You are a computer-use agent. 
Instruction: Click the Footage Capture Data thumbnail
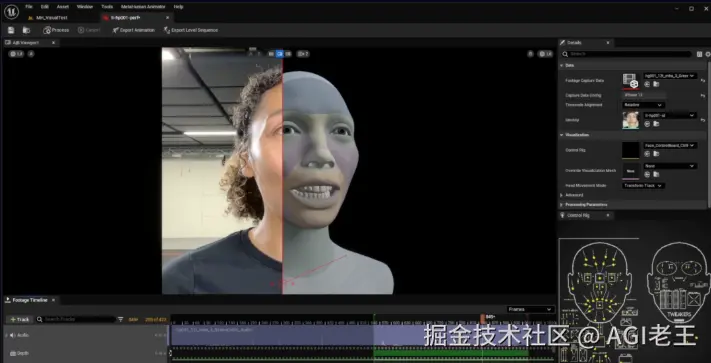tap(630, 81)
